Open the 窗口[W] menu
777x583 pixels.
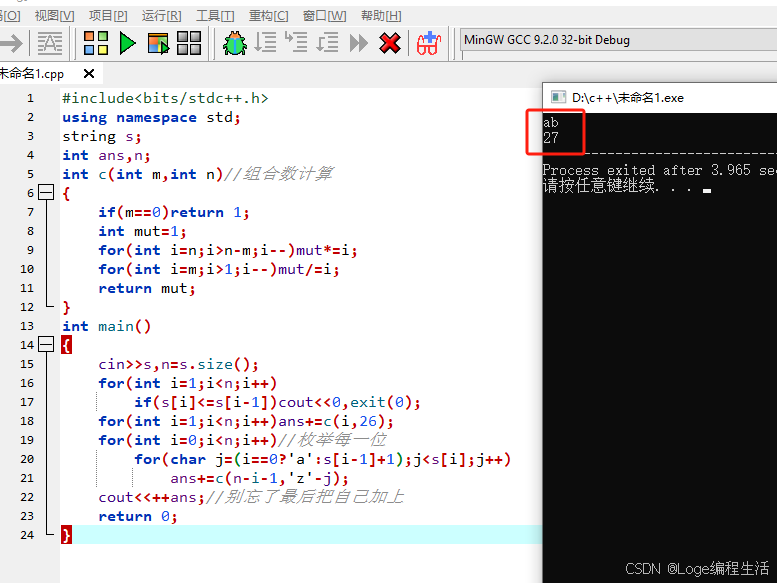(x=325, y=16)
